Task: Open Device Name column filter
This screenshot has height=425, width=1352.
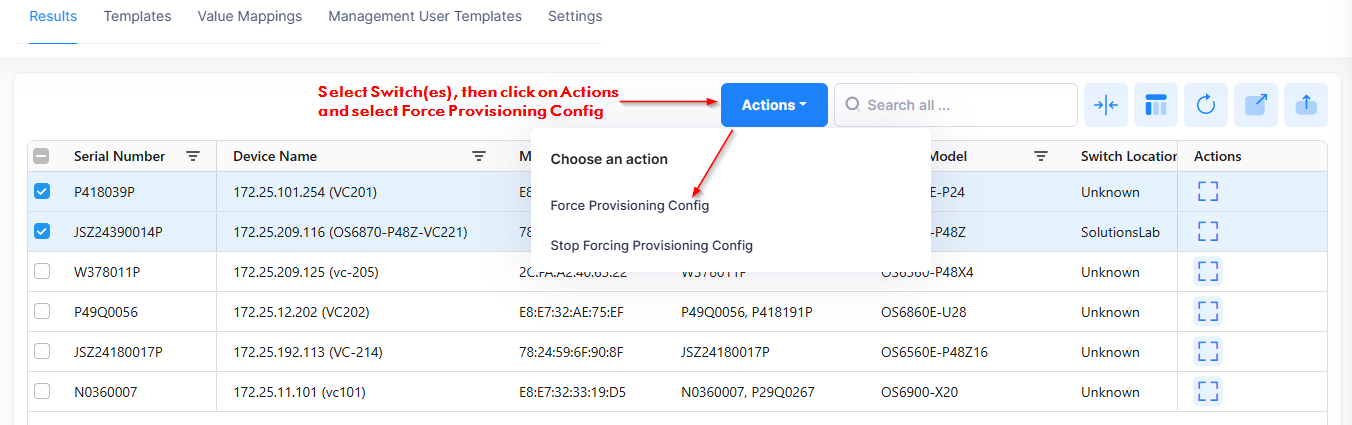Action: (479, 156)
